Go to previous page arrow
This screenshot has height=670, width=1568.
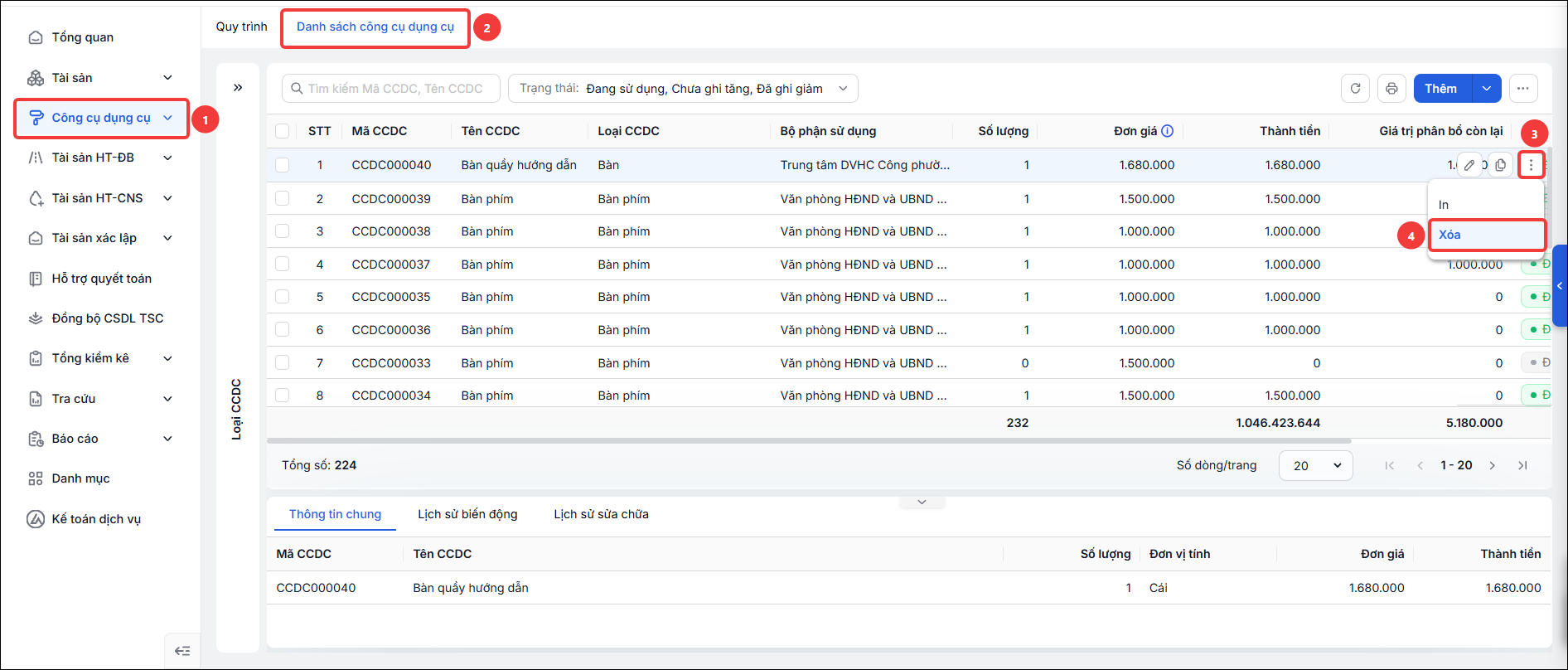pyautogui.click(x=1420, y=465)
